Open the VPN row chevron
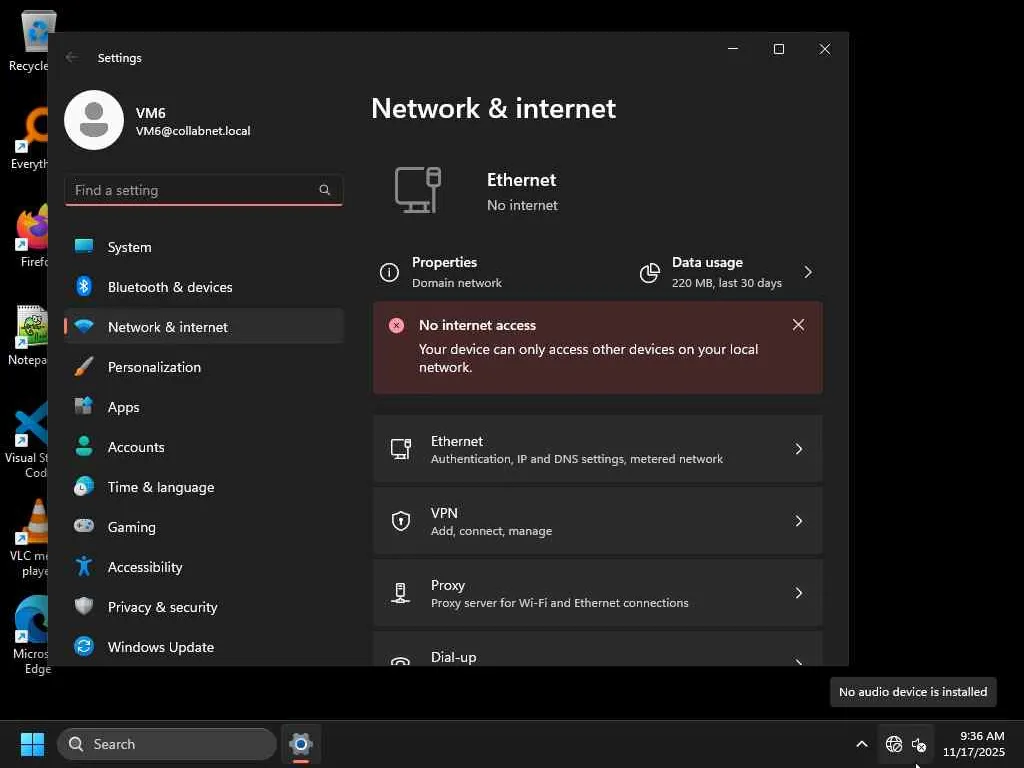 [x=798, y=521]
